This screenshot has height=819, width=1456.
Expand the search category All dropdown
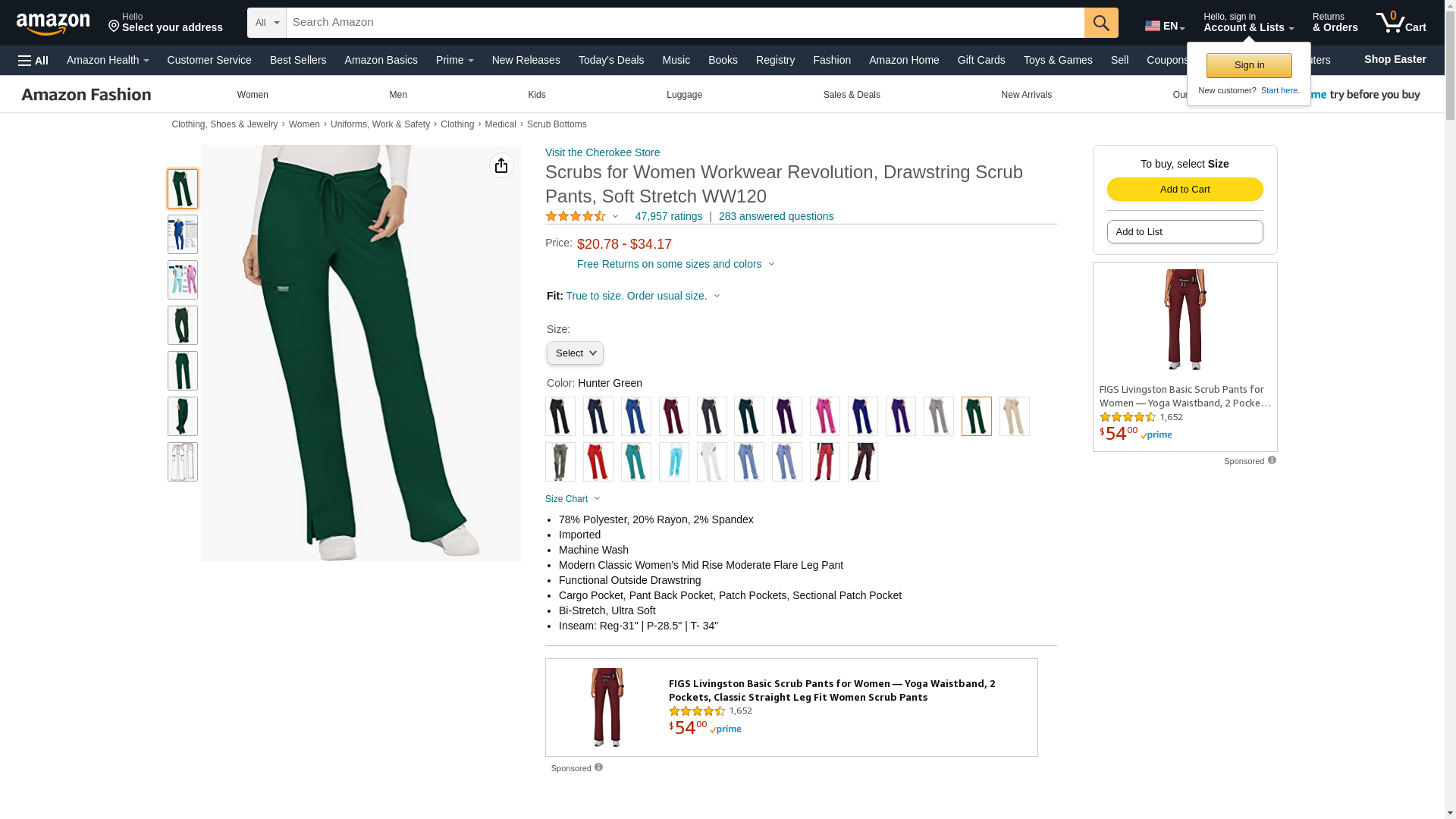click(267, 23)
